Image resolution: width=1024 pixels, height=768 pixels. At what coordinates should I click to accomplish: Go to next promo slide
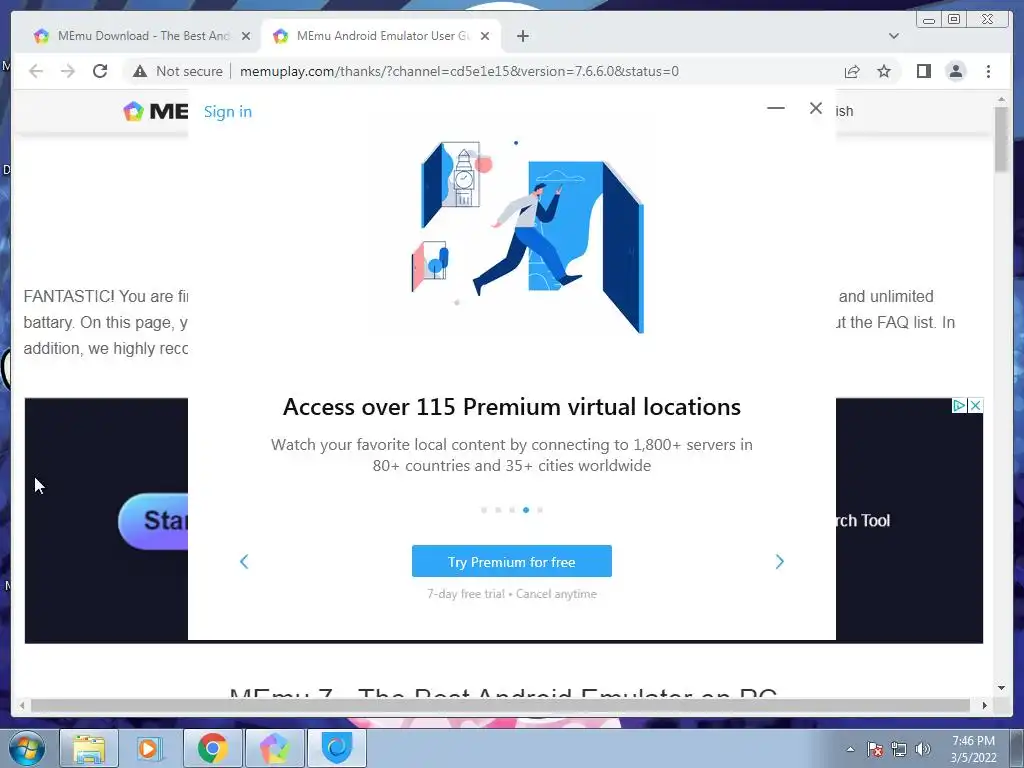779,562
